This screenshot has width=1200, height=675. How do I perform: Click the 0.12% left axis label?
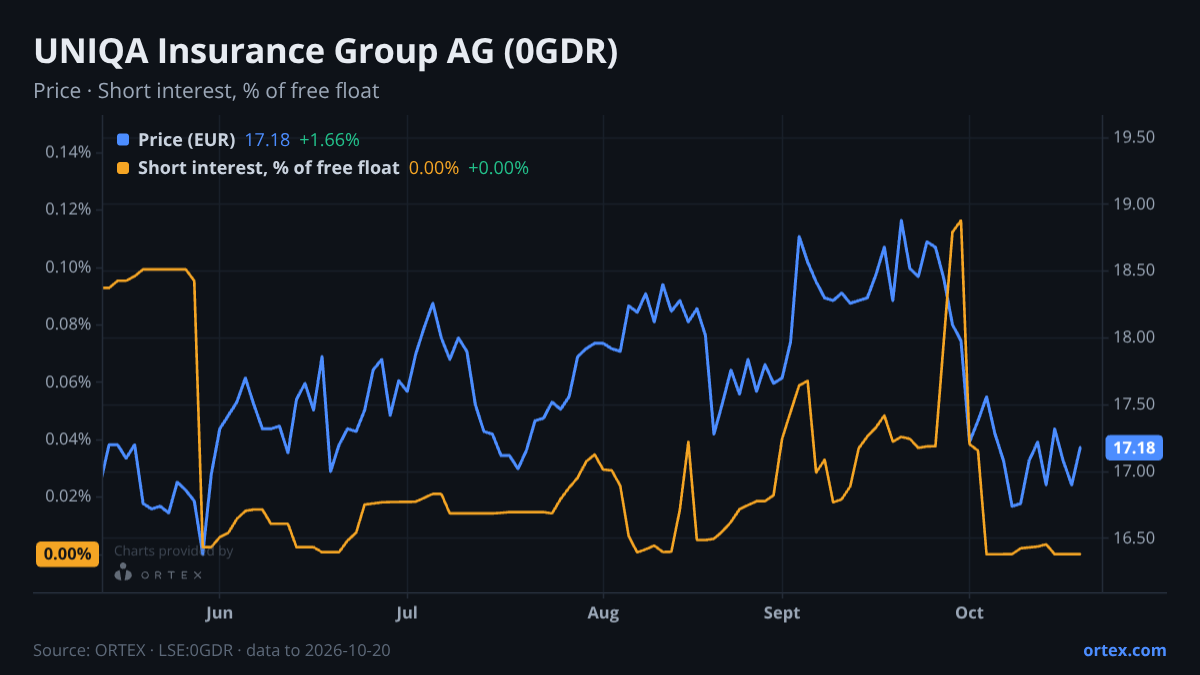[68, 209]
